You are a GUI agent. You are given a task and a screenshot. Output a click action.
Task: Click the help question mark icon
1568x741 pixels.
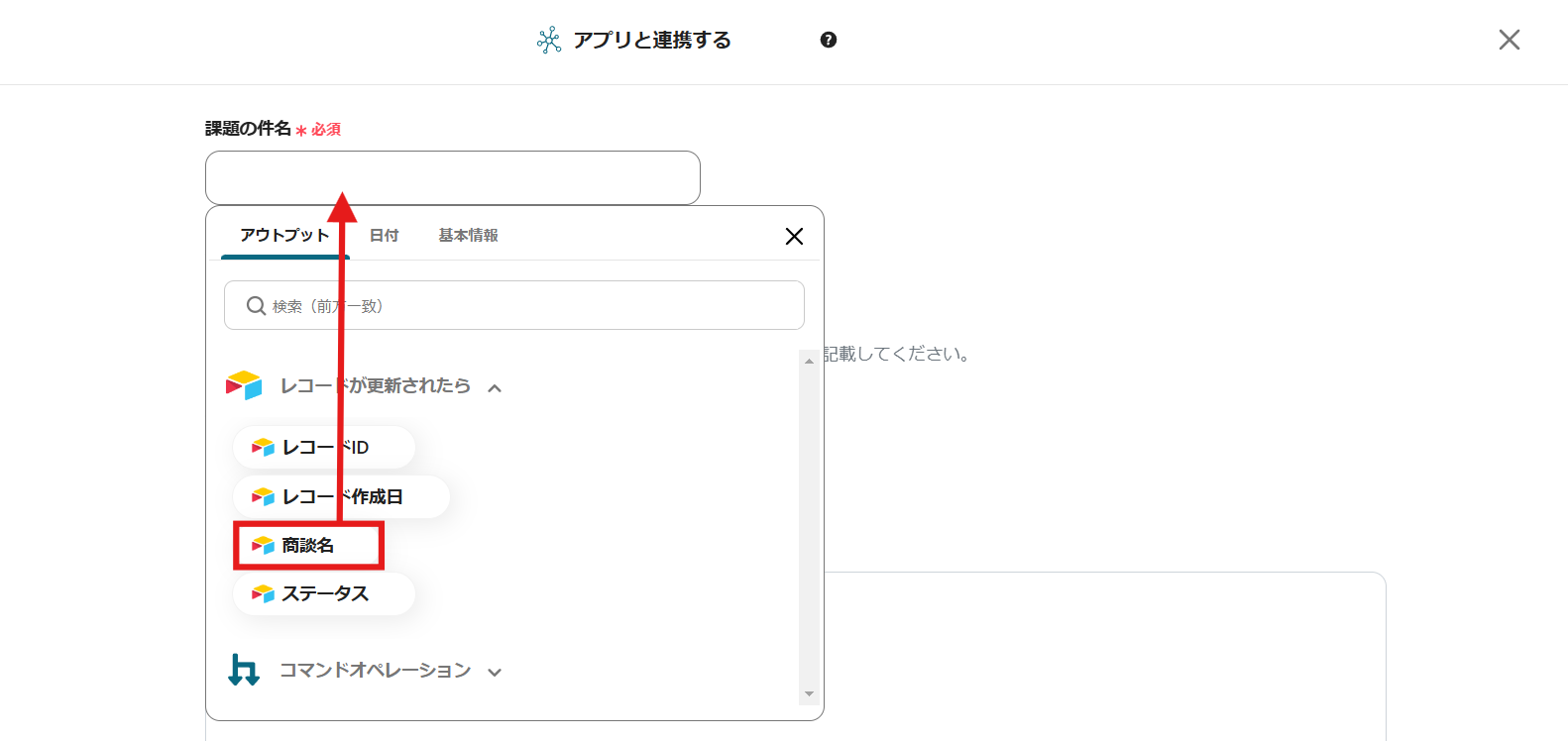point(829,40)
